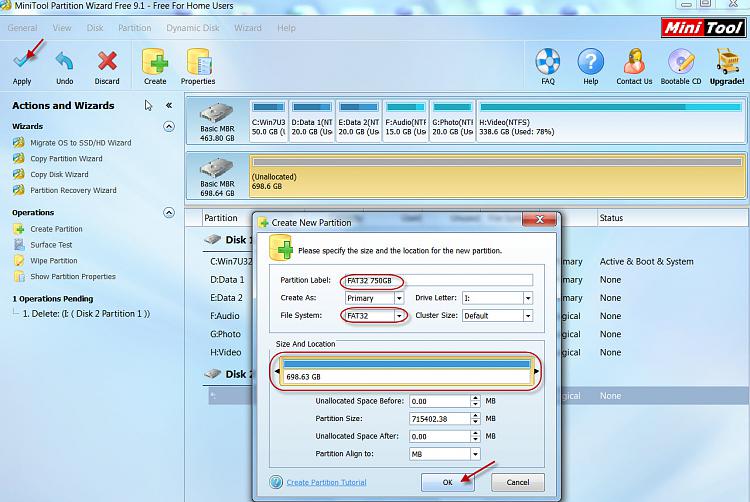
Task: Click the Create Partition Tutorial help icon
Action: [x=276, y=482]
